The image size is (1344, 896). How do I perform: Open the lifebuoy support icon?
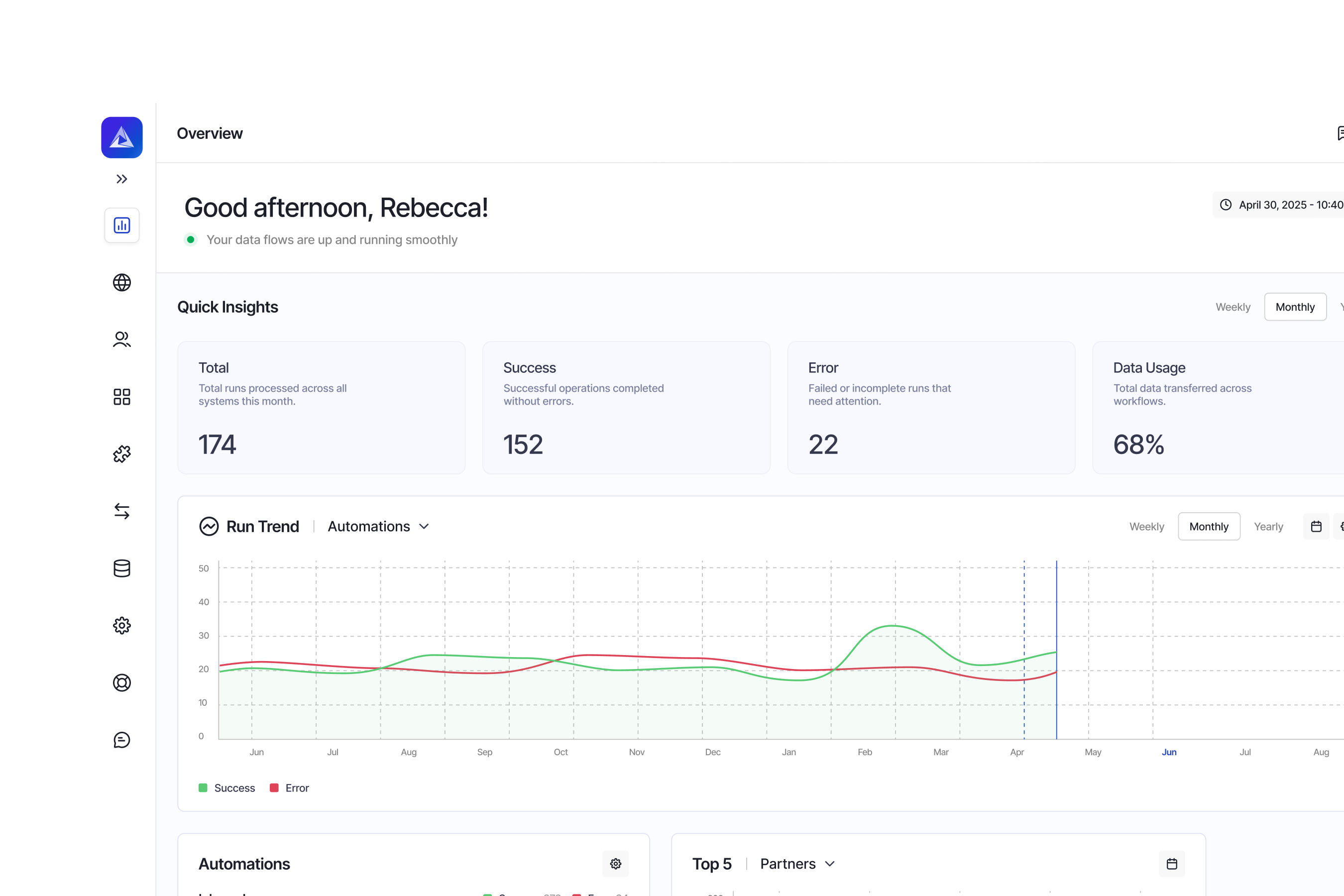pos(122,682)
